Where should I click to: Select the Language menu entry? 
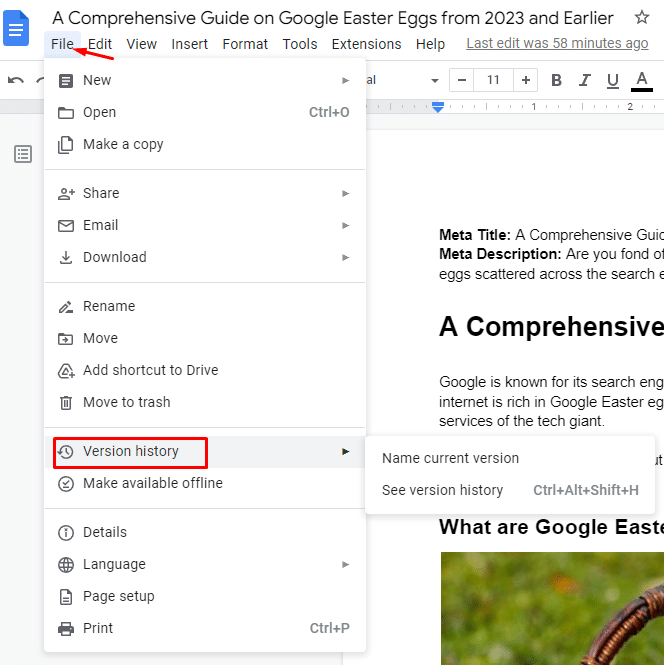click(205, 564)
